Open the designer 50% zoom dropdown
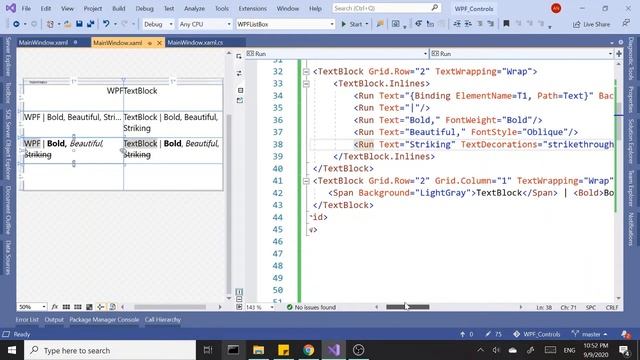The image size is (640, 360). point(32,307)
